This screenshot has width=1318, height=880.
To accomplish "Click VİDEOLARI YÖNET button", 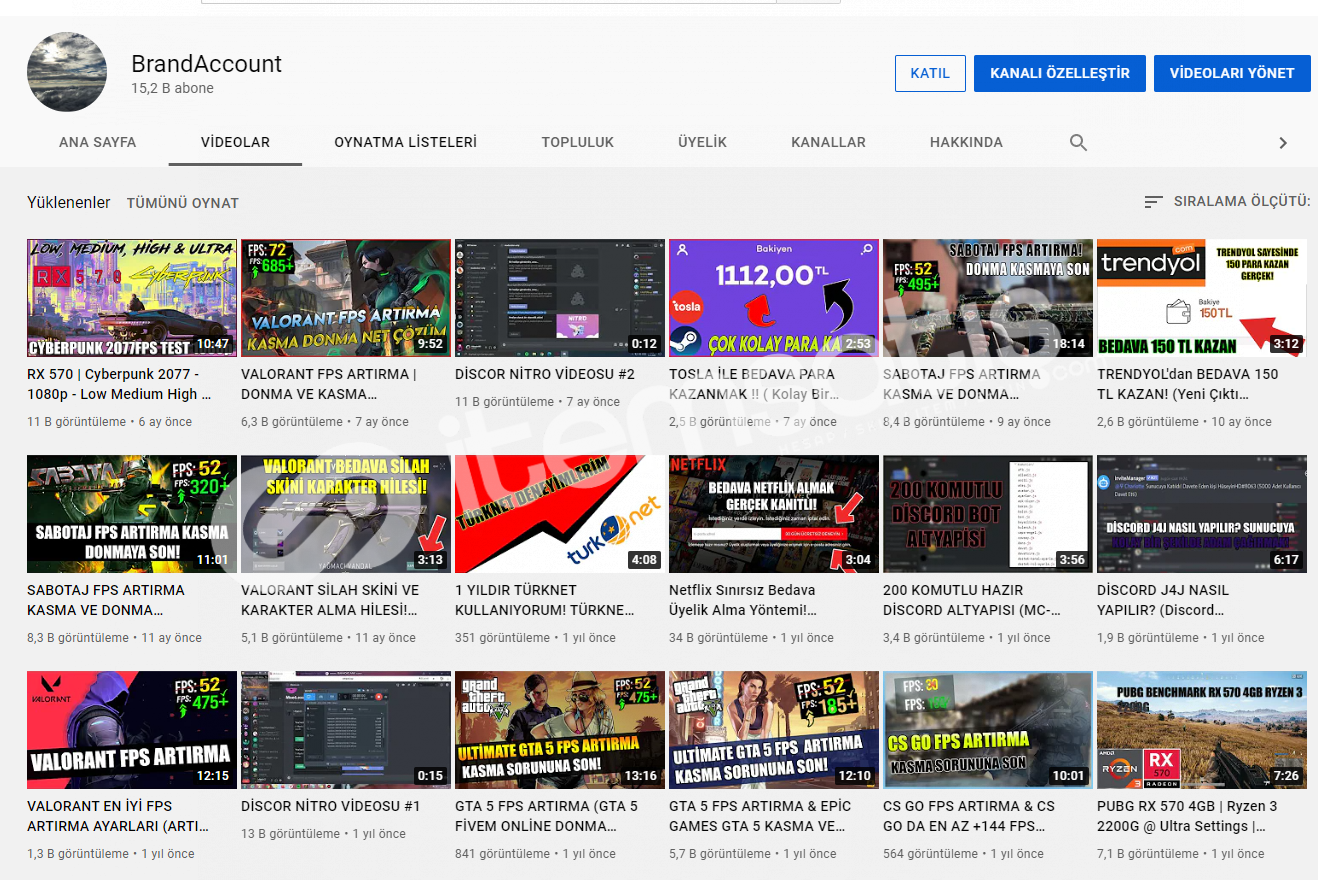I will click(1232, 73).
